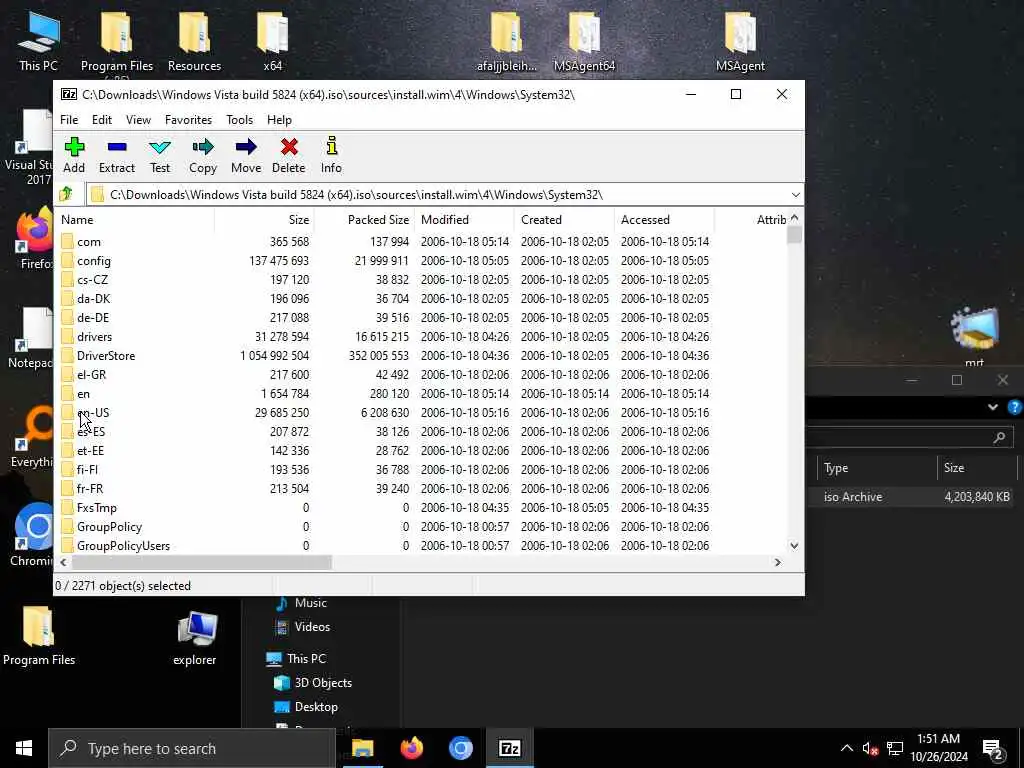This screenshot has height=768, width=1024.
Task: Select the el-GR folder row
Action: pyautogui.click(x=422, y=375)
